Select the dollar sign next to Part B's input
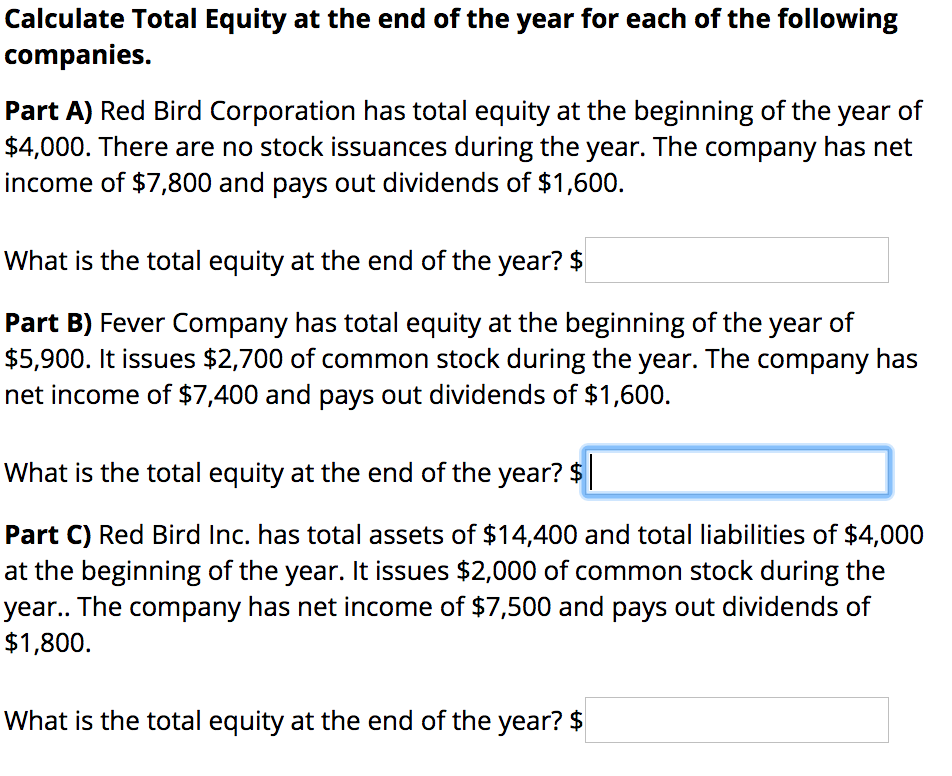This screenshot has height=776, width=952. (x=577, y=472)
